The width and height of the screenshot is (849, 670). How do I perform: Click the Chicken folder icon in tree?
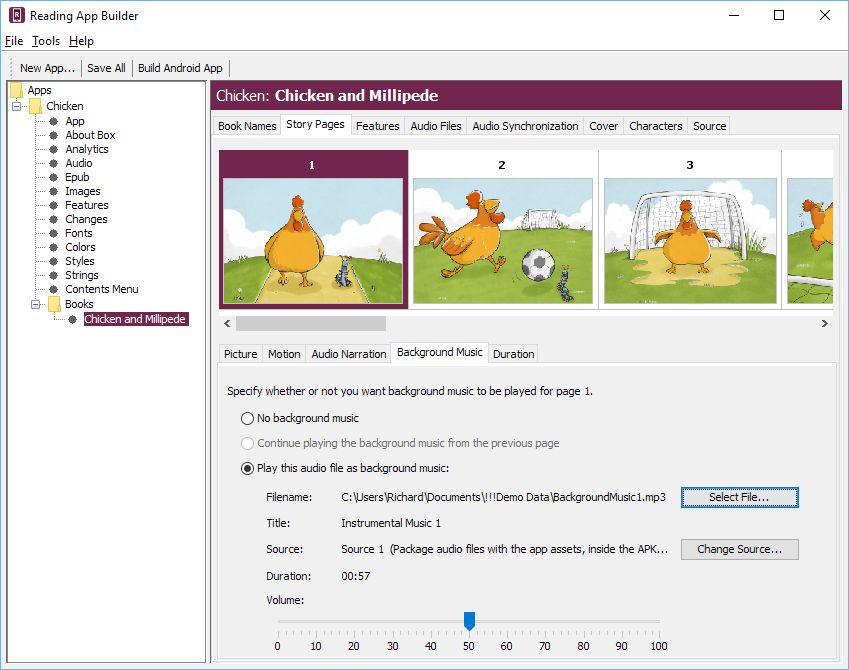[35, 106]
